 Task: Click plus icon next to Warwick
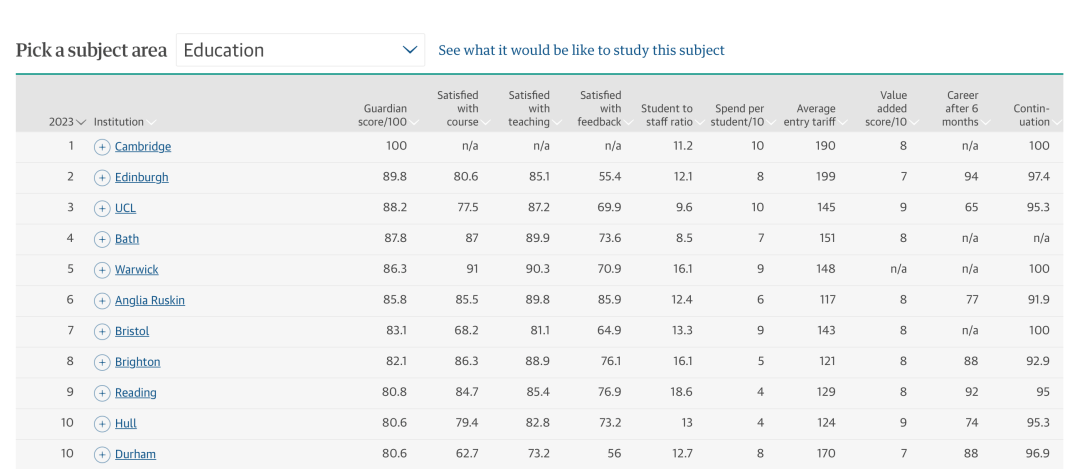pyautogui.click(x=102, y=270)
